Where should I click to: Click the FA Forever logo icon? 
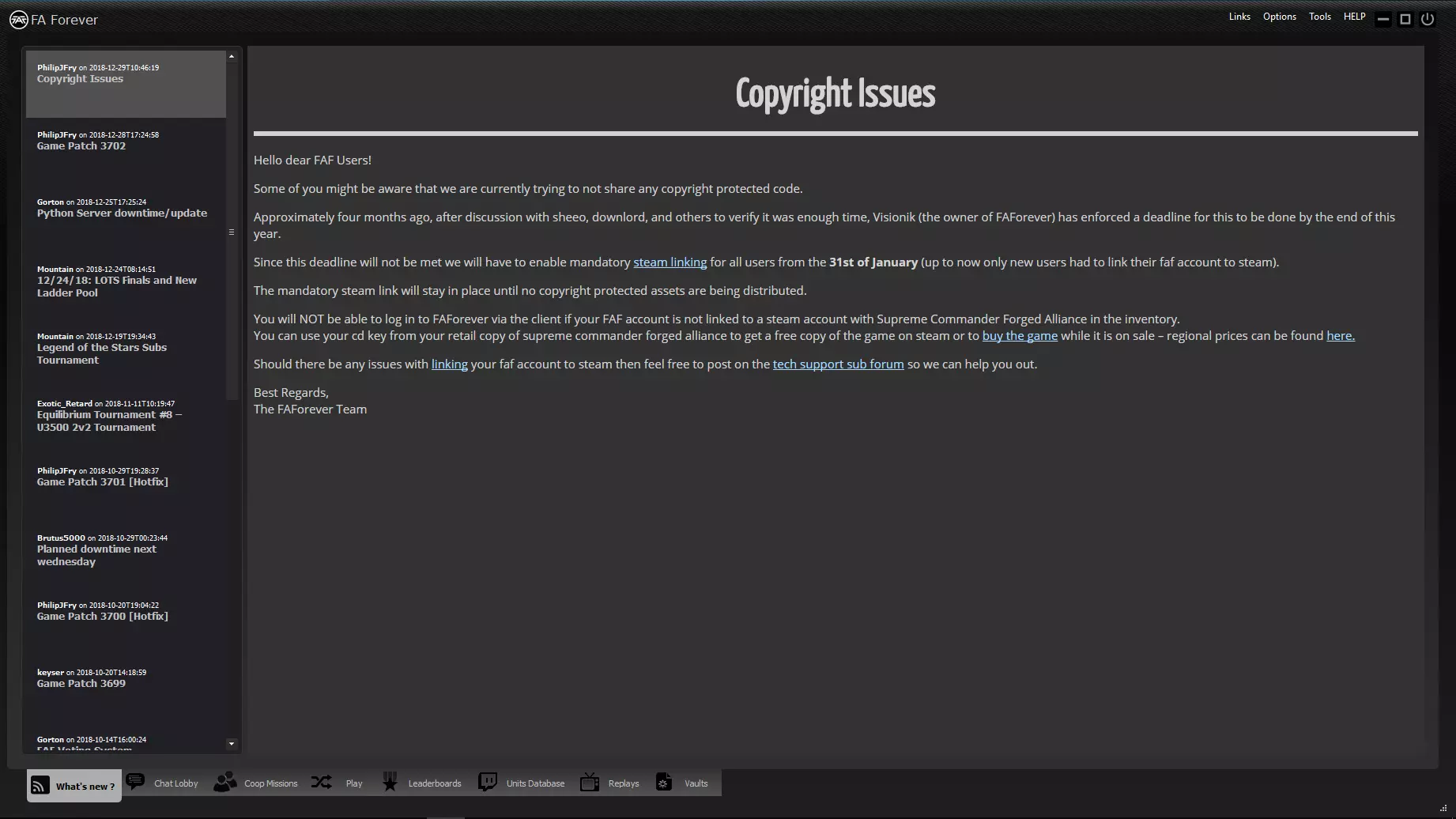click(x=18, y=20)
